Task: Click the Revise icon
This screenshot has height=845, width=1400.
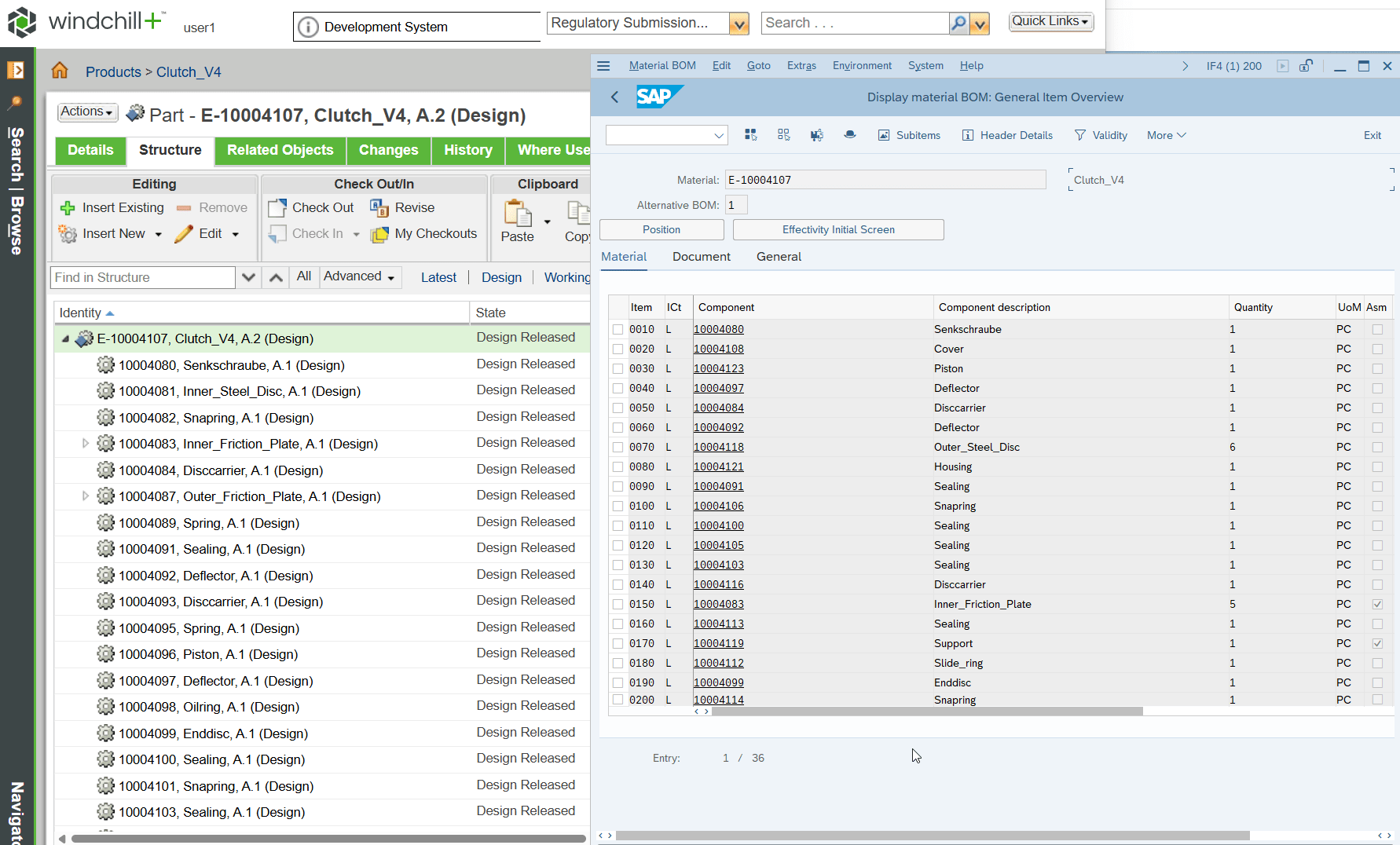Action: point(379,208)
